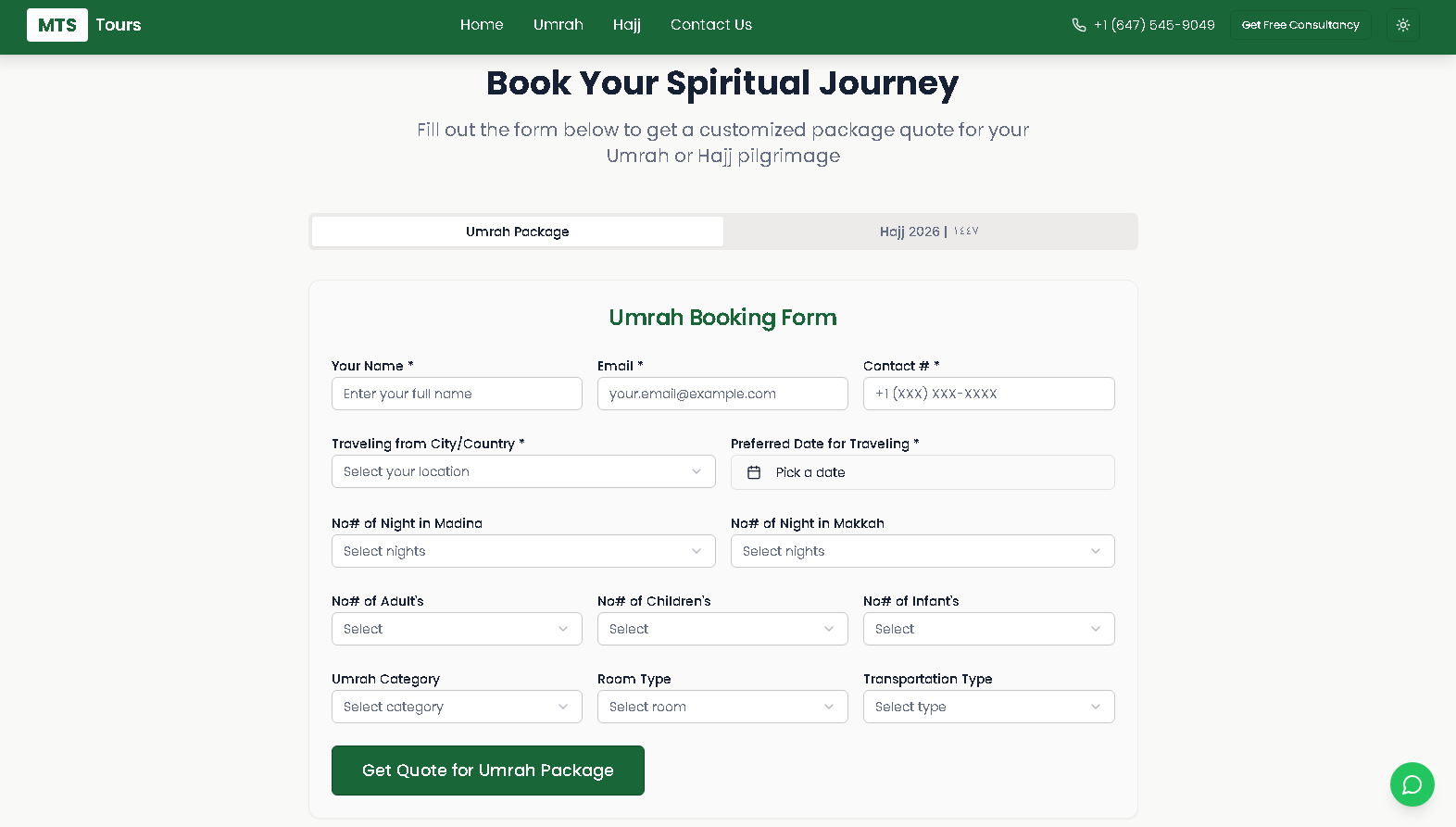Viewport: 1456px width, 827px height.
Task: Open the chat bubble widget
Action: [x=1412, y=784]
